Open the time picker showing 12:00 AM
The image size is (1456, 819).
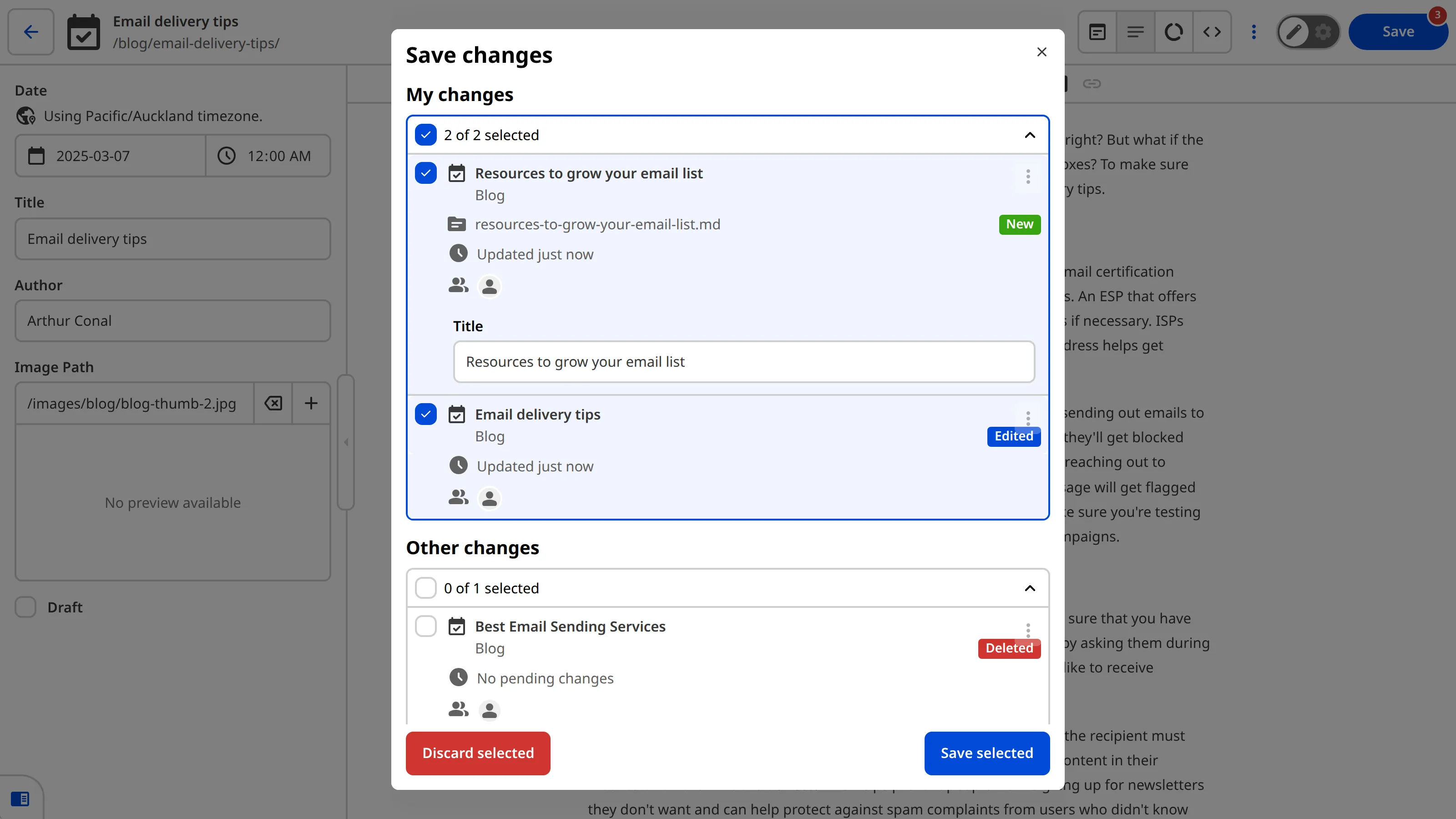coord(268,156)
